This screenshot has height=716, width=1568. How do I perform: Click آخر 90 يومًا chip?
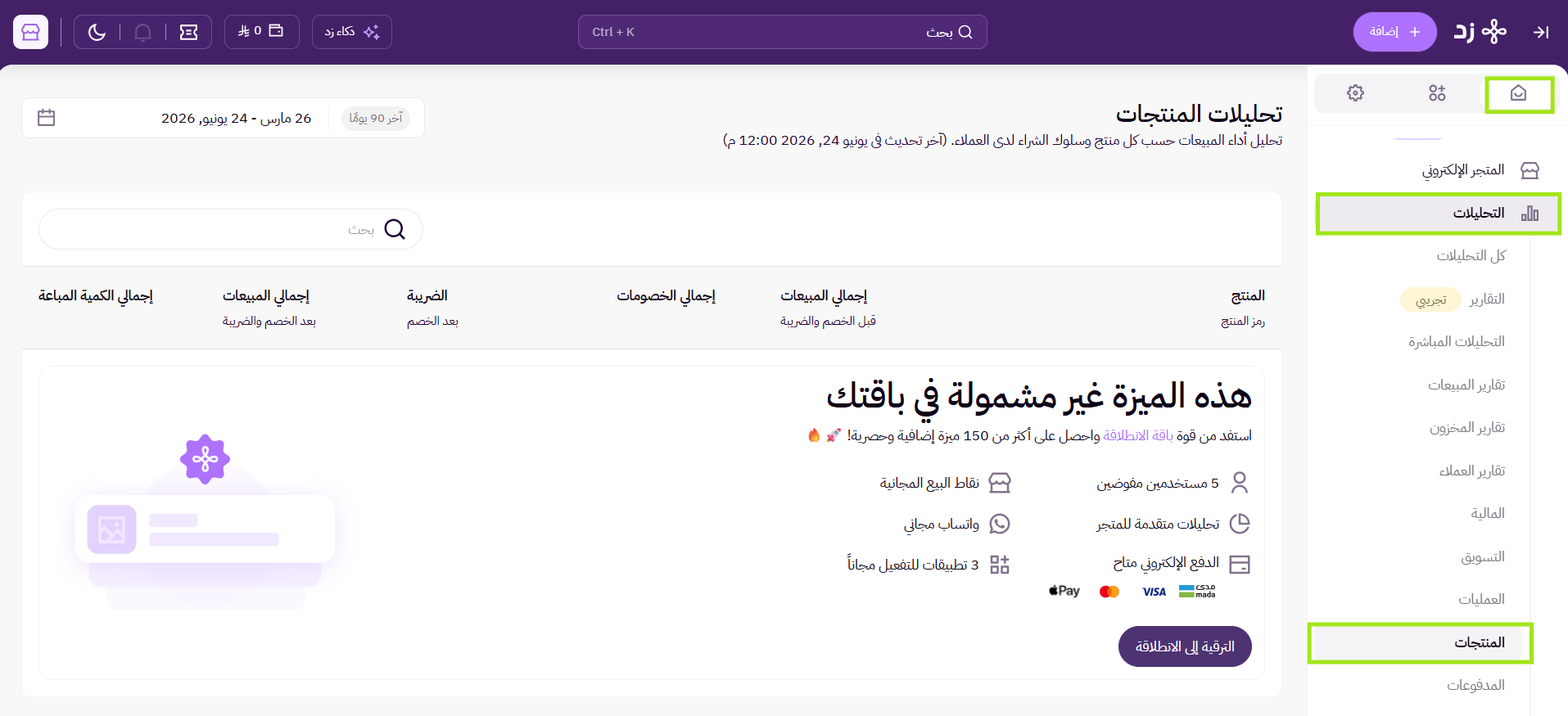pyautogui.click(x=376, y=118)
